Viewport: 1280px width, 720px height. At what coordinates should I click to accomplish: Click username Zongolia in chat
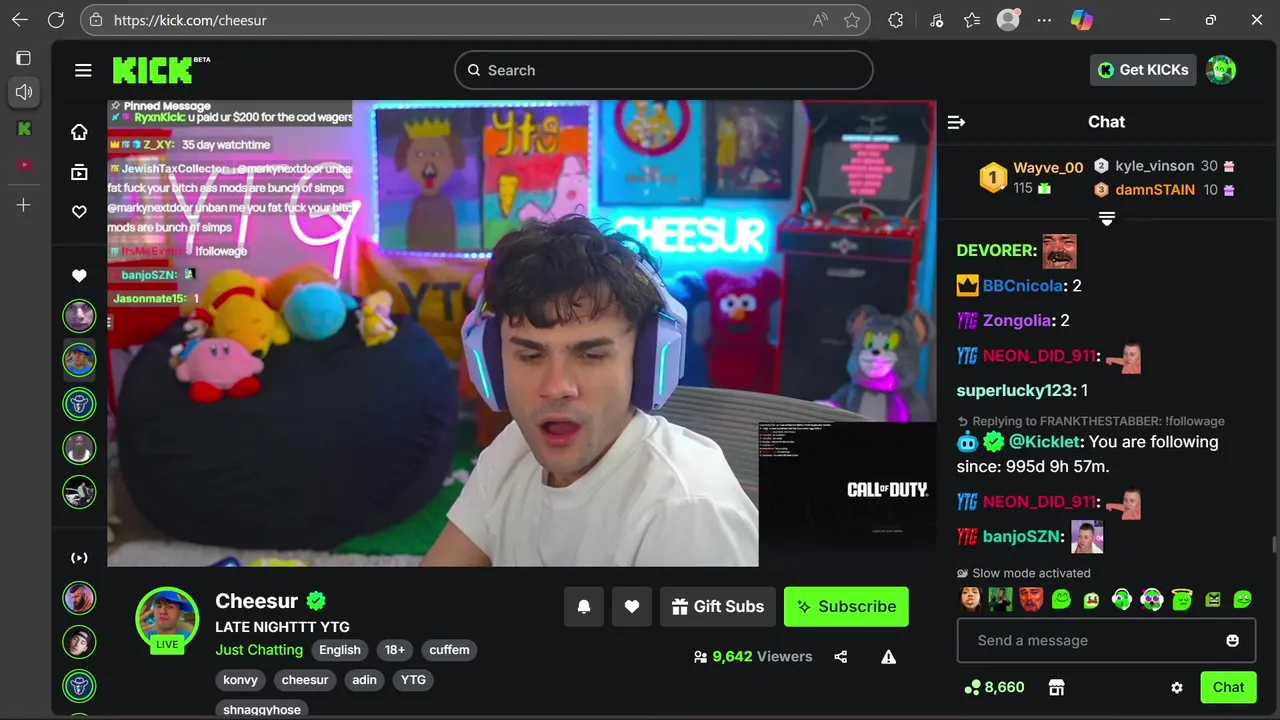click(1017, 321)
